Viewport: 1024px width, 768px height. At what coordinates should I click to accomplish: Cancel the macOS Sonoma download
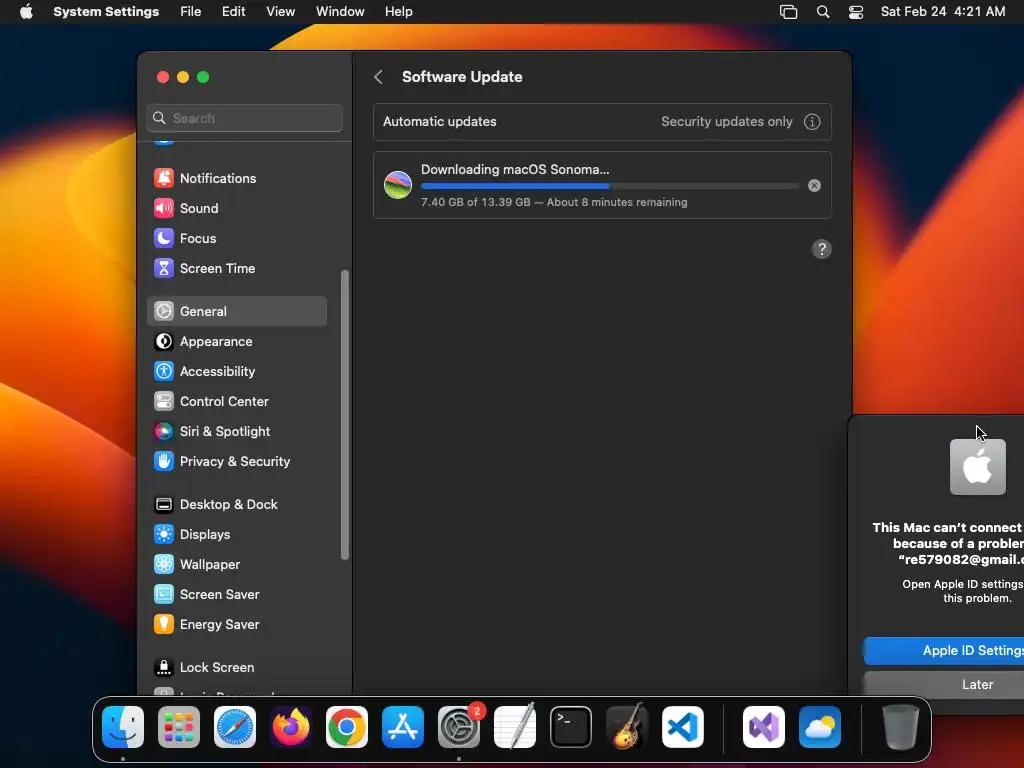[814, 185]
